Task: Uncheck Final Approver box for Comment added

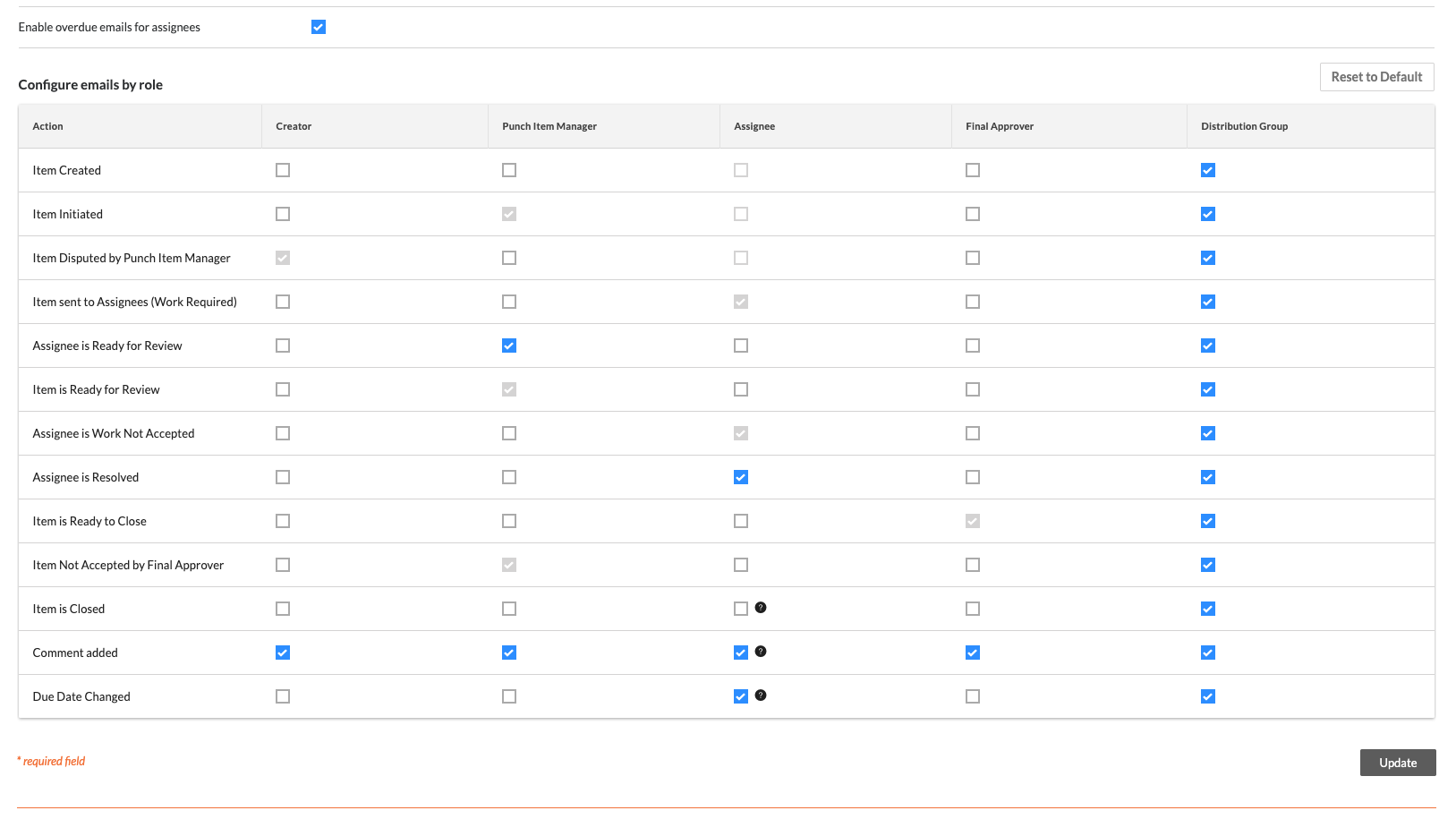Action: tap(973, 653)
